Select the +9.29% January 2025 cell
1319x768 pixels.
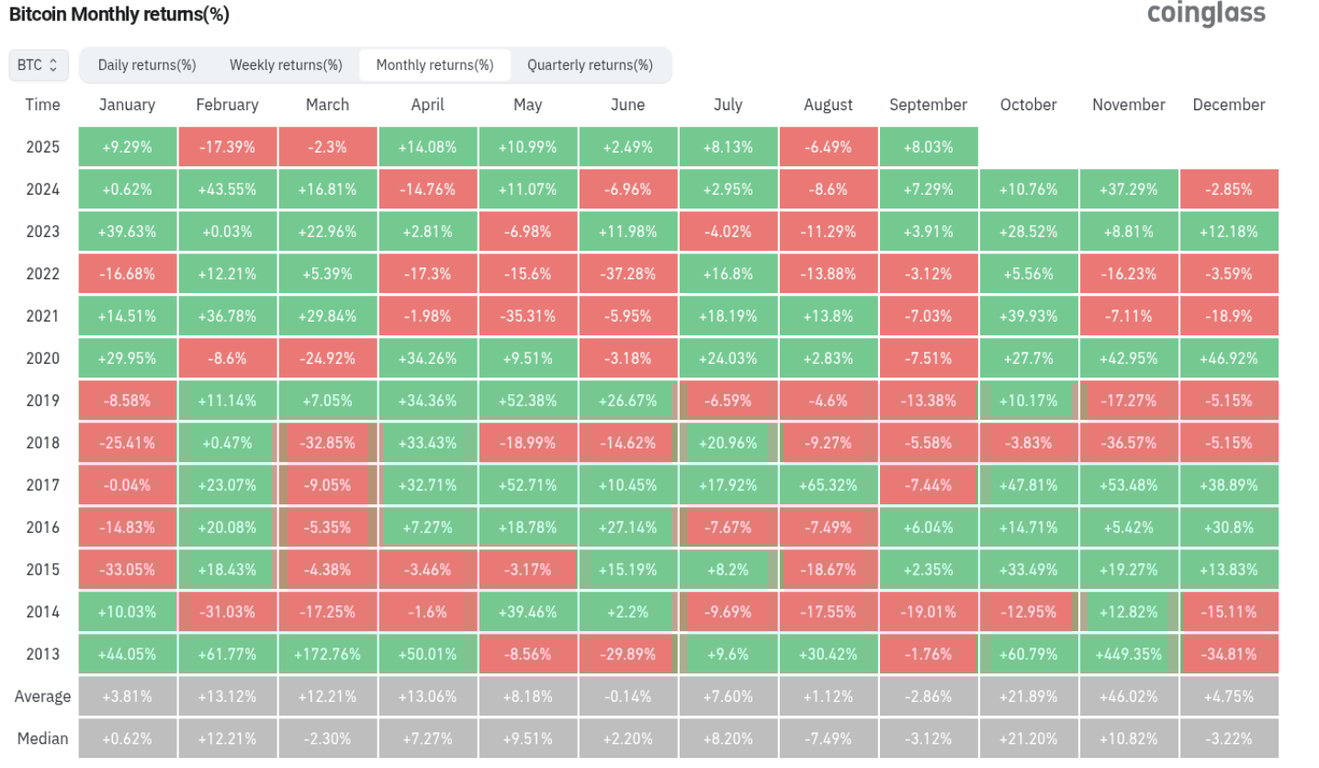(127, 146)
